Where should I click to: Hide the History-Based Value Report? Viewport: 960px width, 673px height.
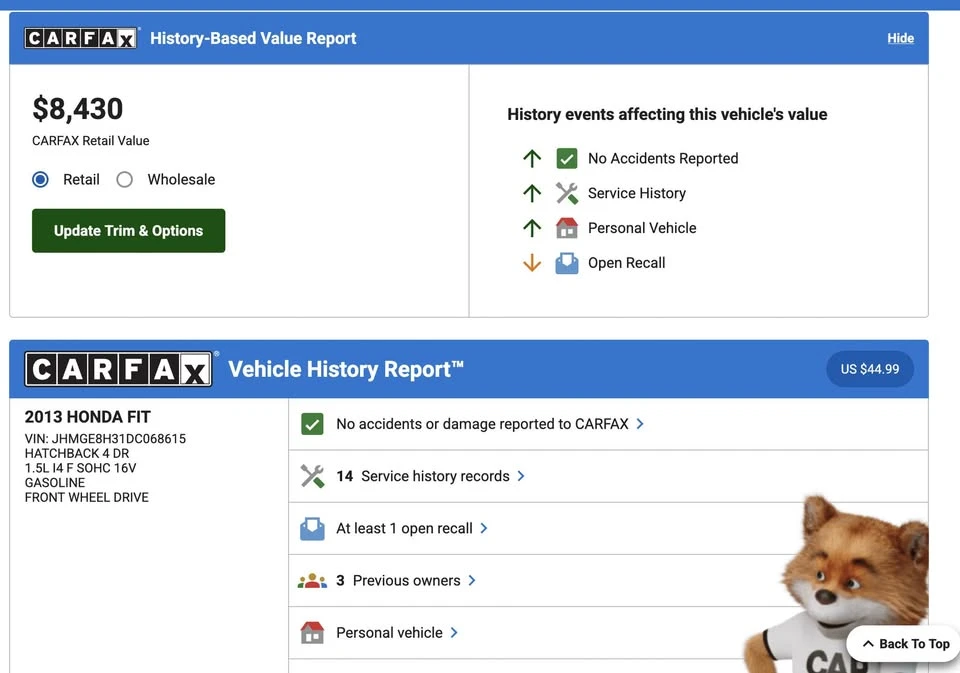(901, 38)
